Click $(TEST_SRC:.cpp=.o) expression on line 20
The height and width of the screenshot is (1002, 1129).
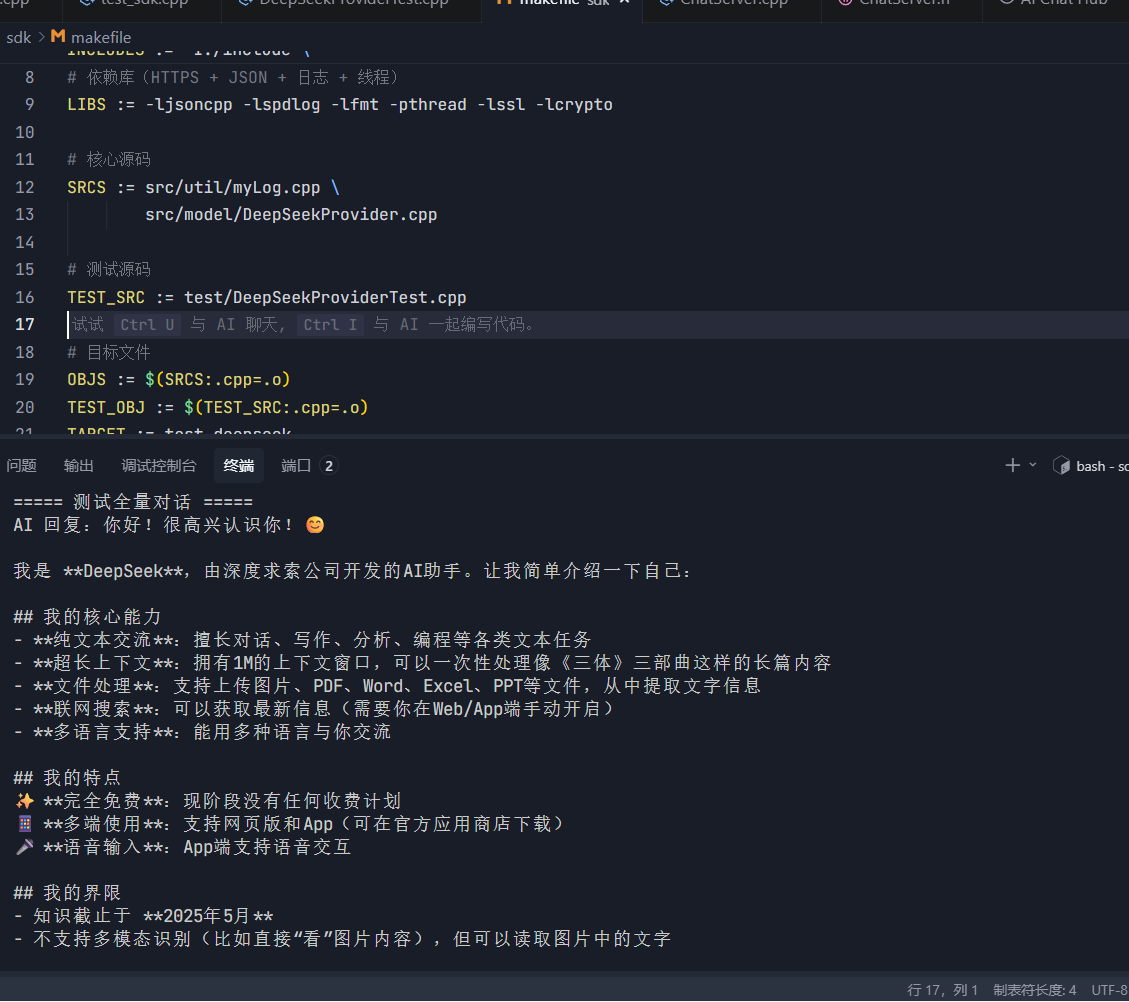(276, 407)
